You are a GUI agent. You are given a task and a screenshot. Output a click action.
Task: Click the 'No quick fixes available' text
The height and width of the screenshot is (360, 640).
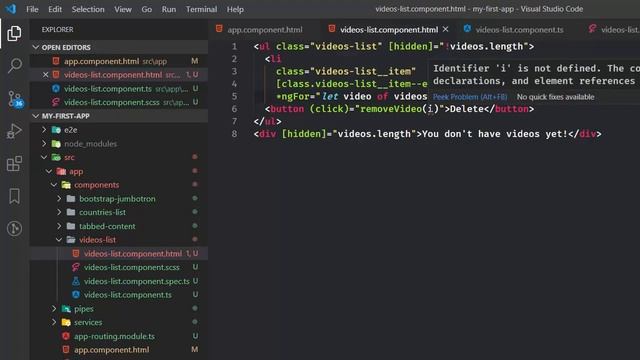pos(556,97)
